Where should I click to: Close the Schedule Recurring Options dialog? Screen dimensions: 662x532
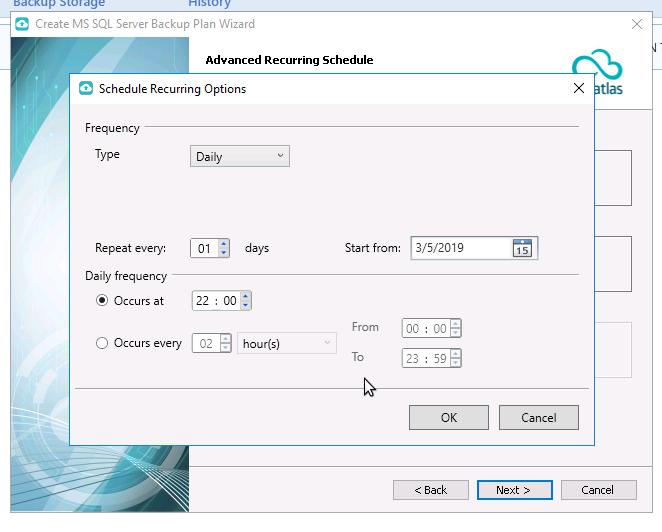[x=579, y=88]
